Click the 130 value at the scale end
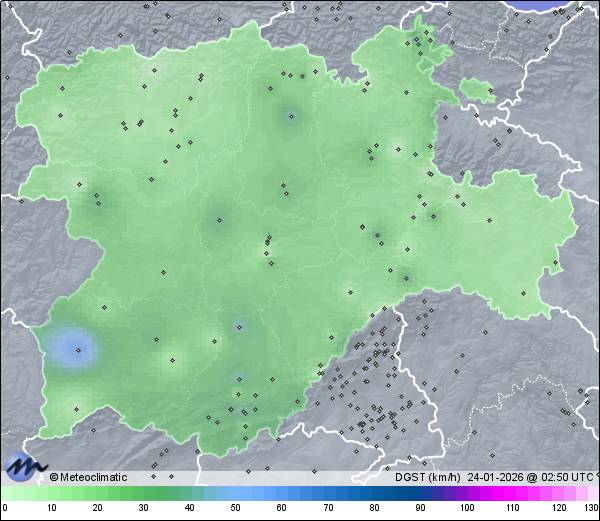600x521 pixels. [x=591, y=508]
